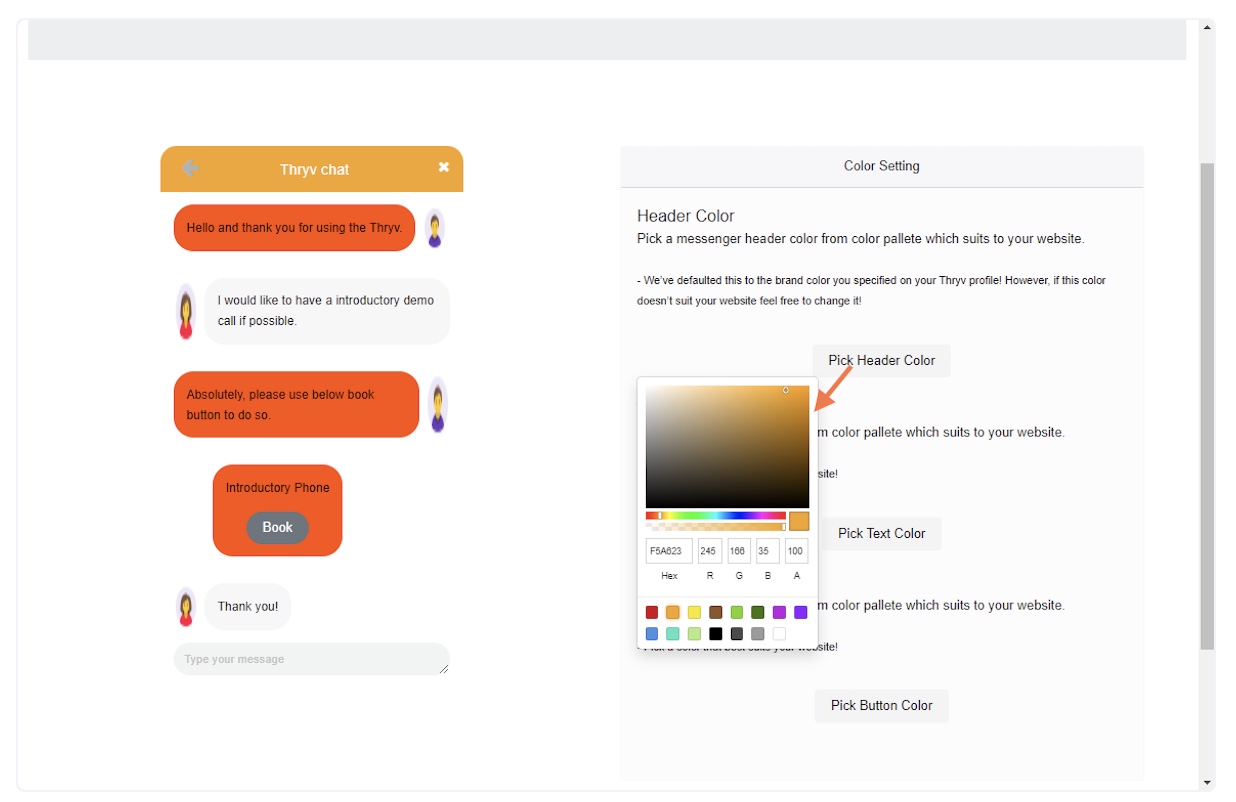Click the customer avatar beside the demo call message
The image size is (1236, 802).
pos(186,311)
